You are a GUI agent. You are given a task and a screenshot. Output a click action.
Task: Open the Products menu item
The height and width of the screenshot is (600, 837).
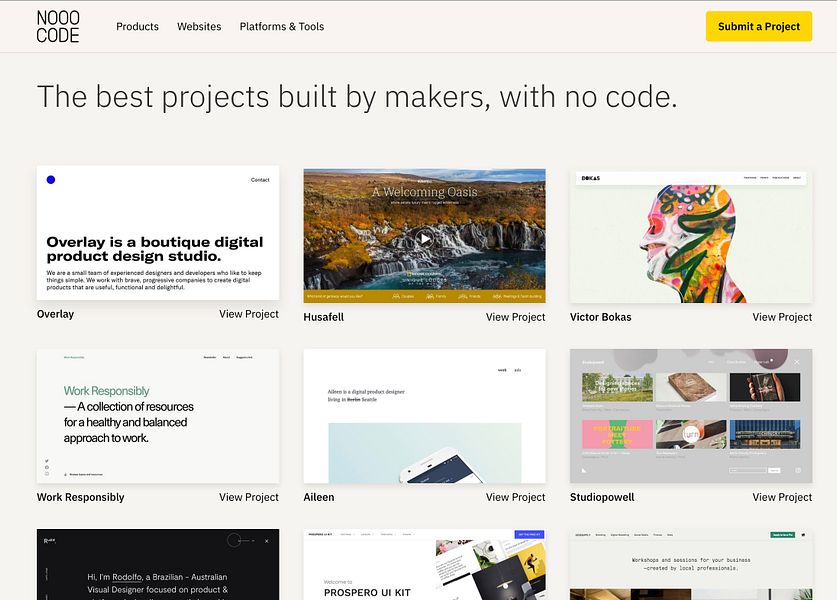pos(137,26)
